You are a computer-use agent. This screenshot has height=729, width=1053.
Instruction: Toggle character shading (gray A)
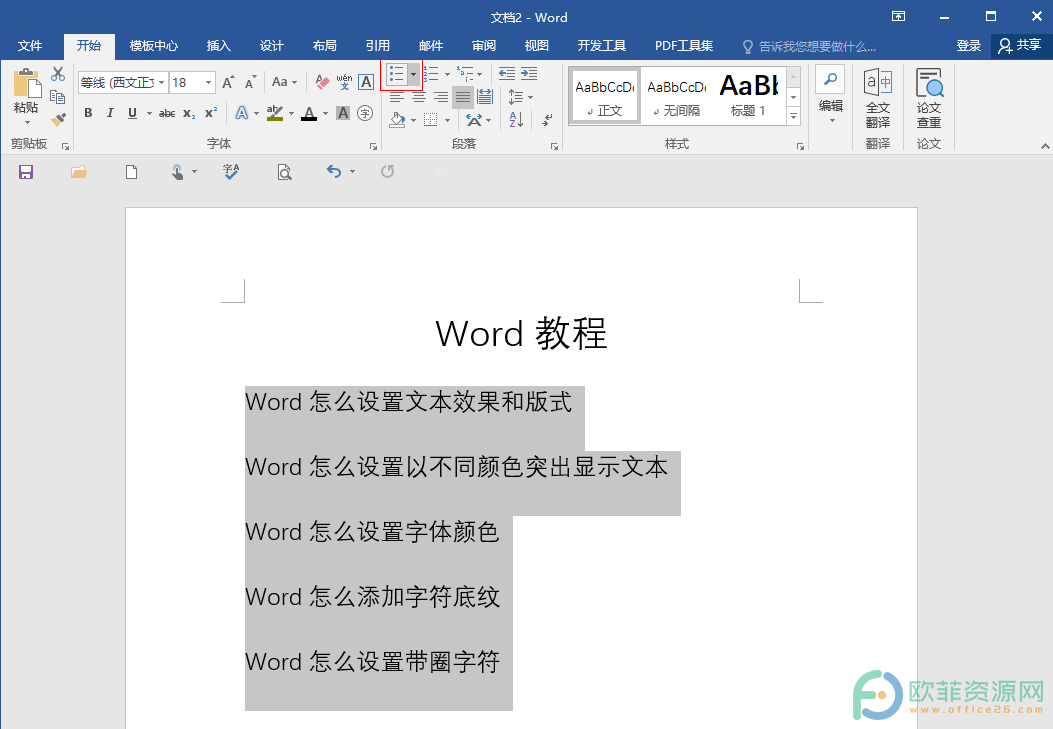(x=343, y=113)
